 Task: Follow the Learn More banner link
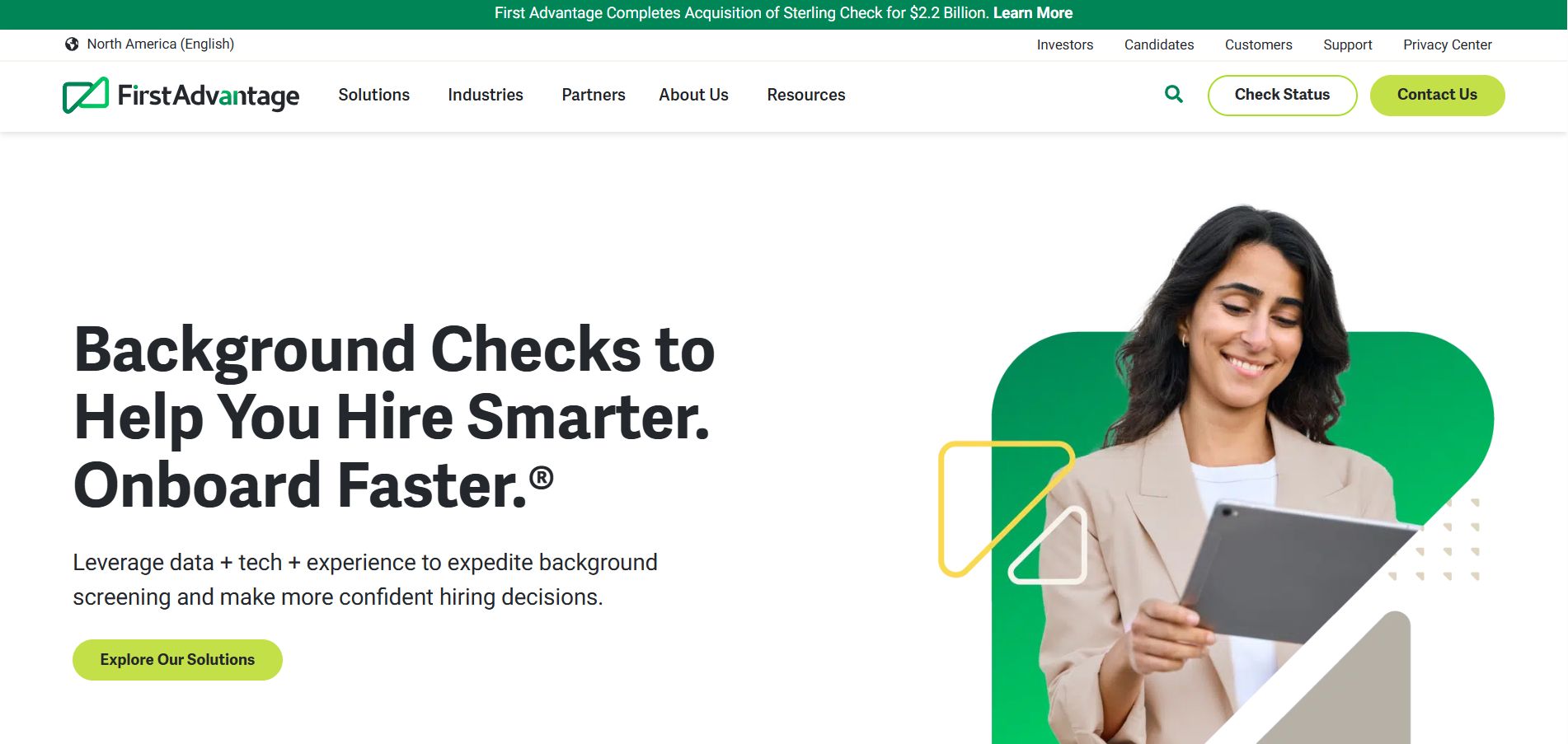pos(1032,13)
